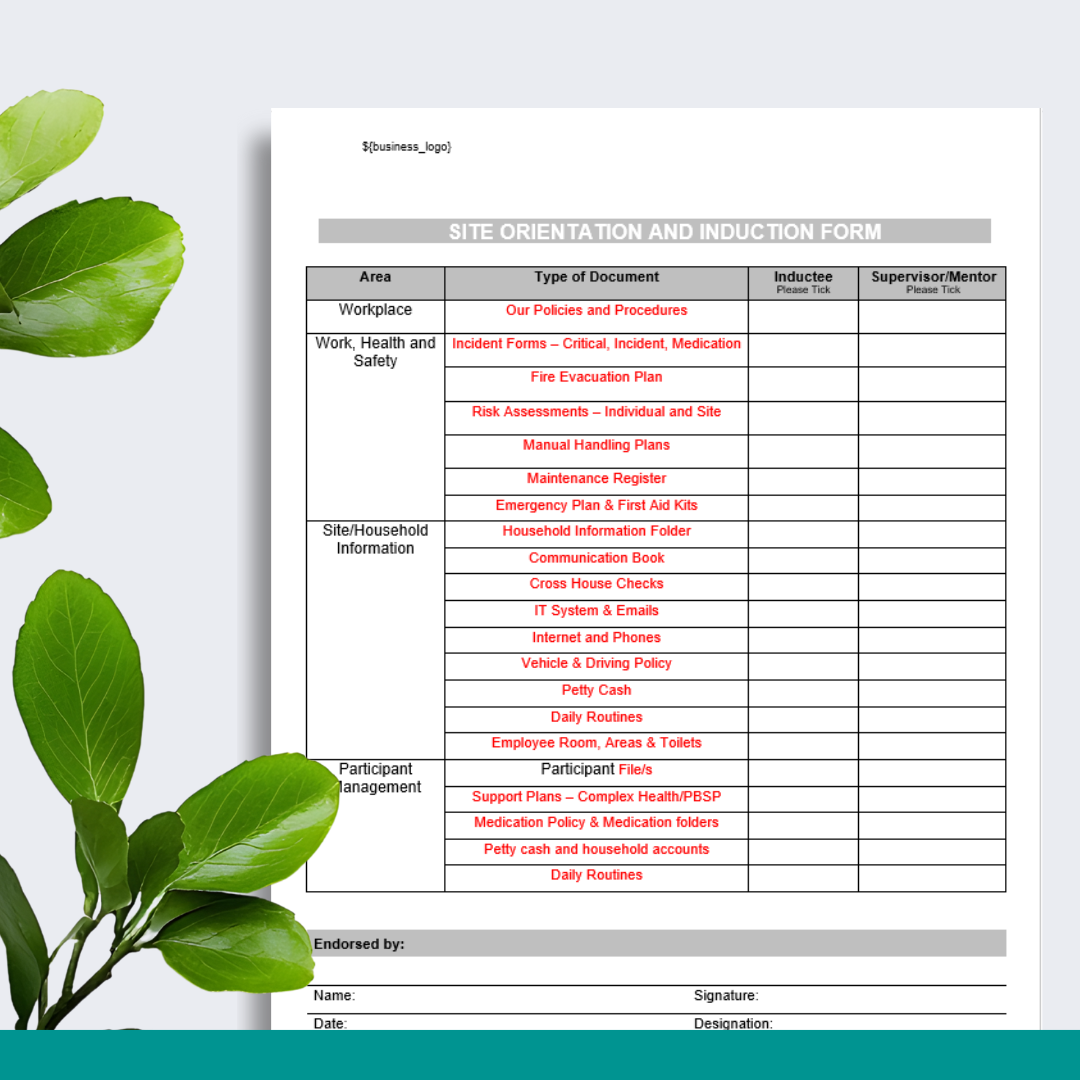Select Medication Policy & Medication folders
Screen dimensions: 1080x1080
click(596, 822)
